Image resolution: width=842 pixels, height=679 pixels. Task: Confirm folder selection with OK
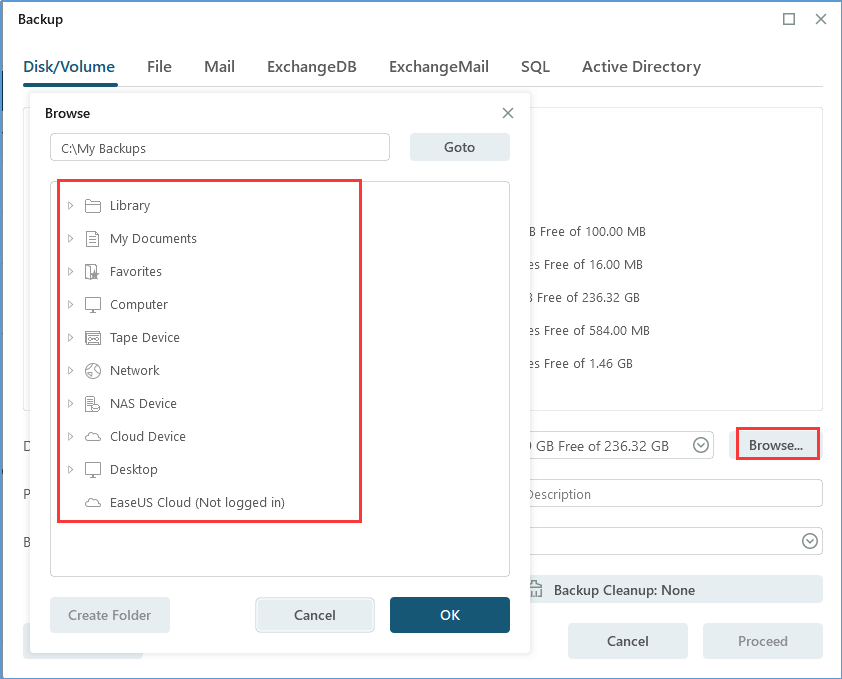tap(449, 615)
